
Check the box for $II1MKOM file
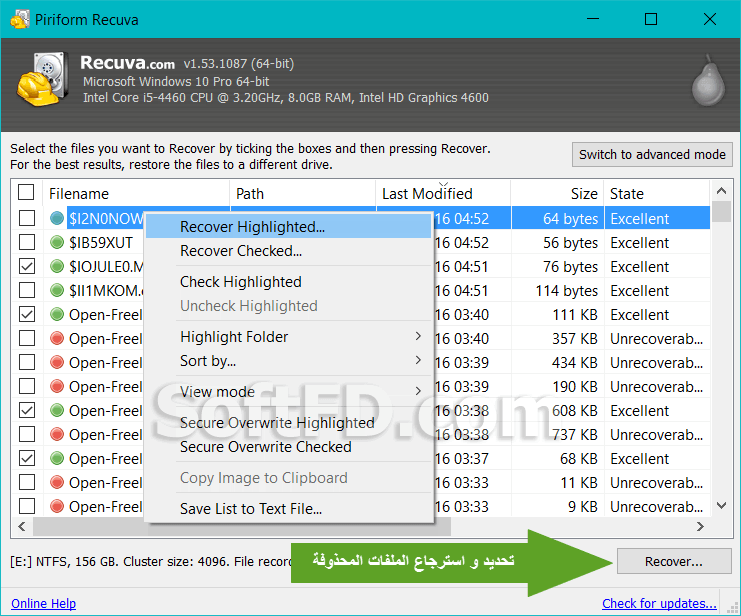point(27,290)
